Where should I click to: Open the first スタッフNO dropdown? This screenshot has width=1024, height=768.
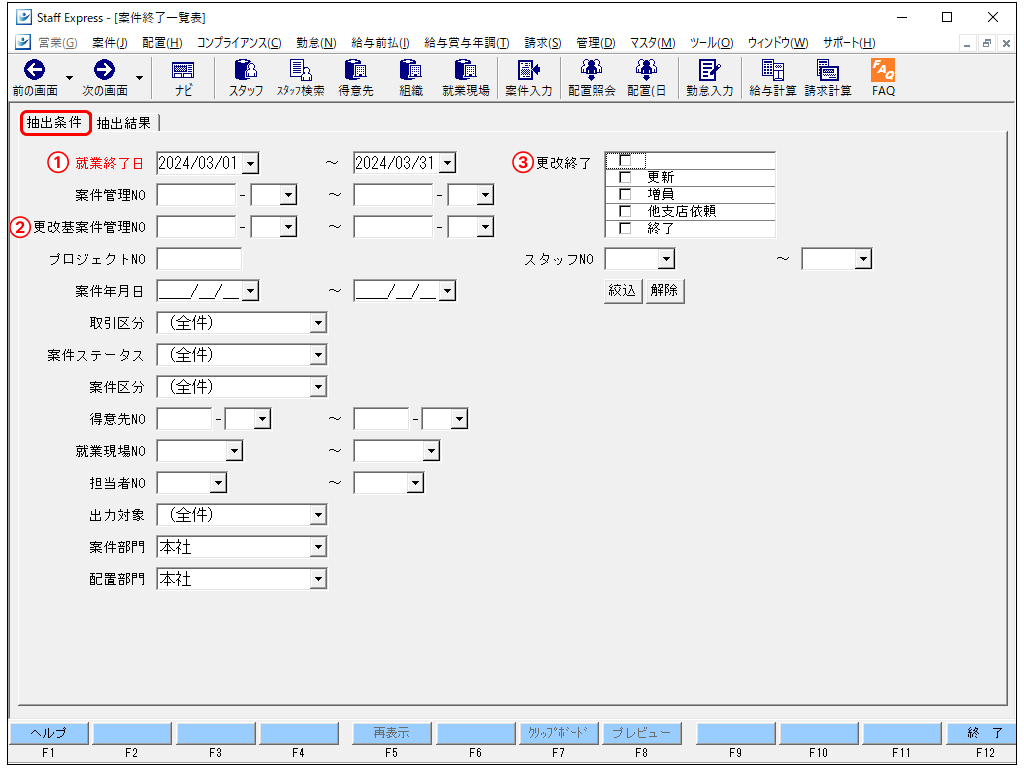pos(666,259)
